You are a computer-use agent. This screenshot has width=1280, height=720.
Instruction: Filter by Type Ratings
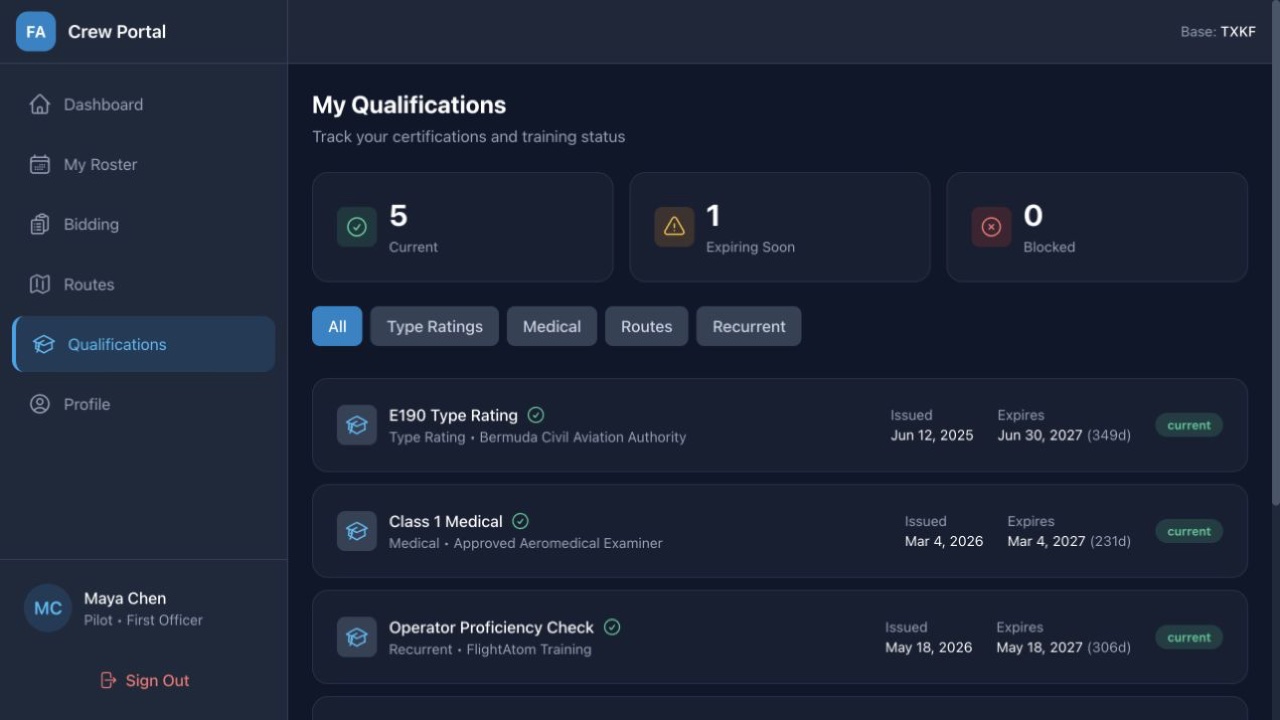click(434, 326)
